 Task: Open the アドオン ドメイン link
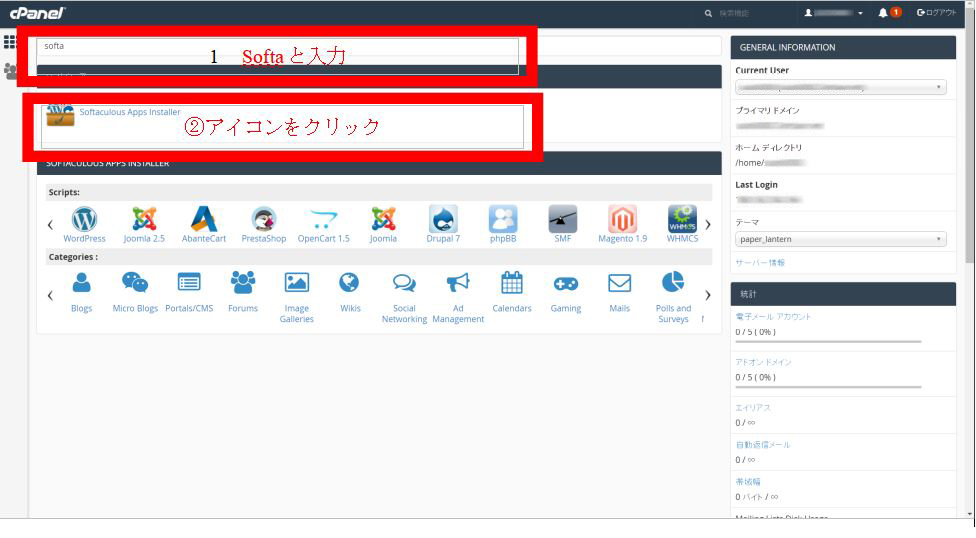[x=763, y=362]
